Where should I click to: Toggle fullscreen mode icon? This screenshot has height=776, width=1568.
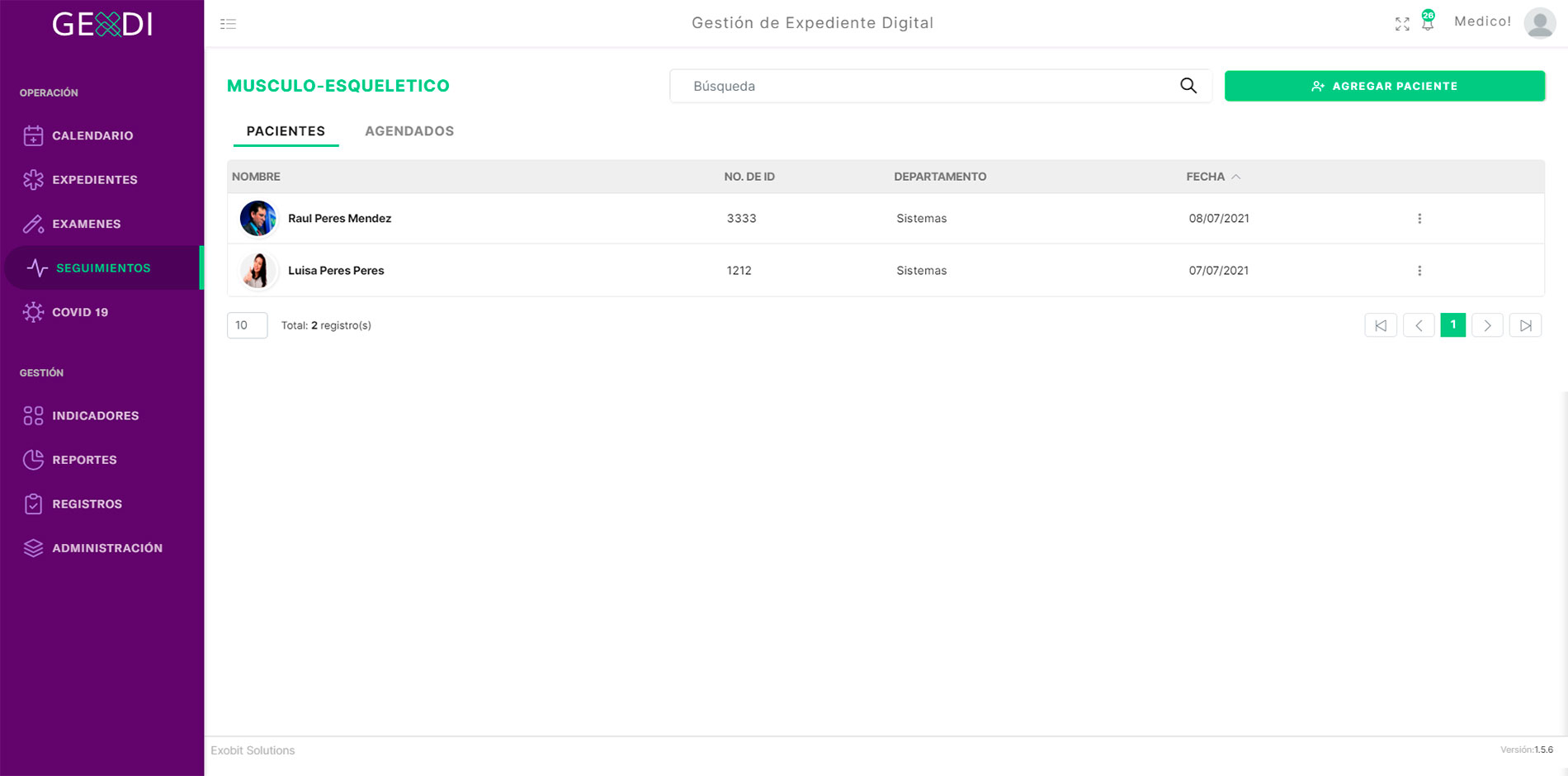1402,24
